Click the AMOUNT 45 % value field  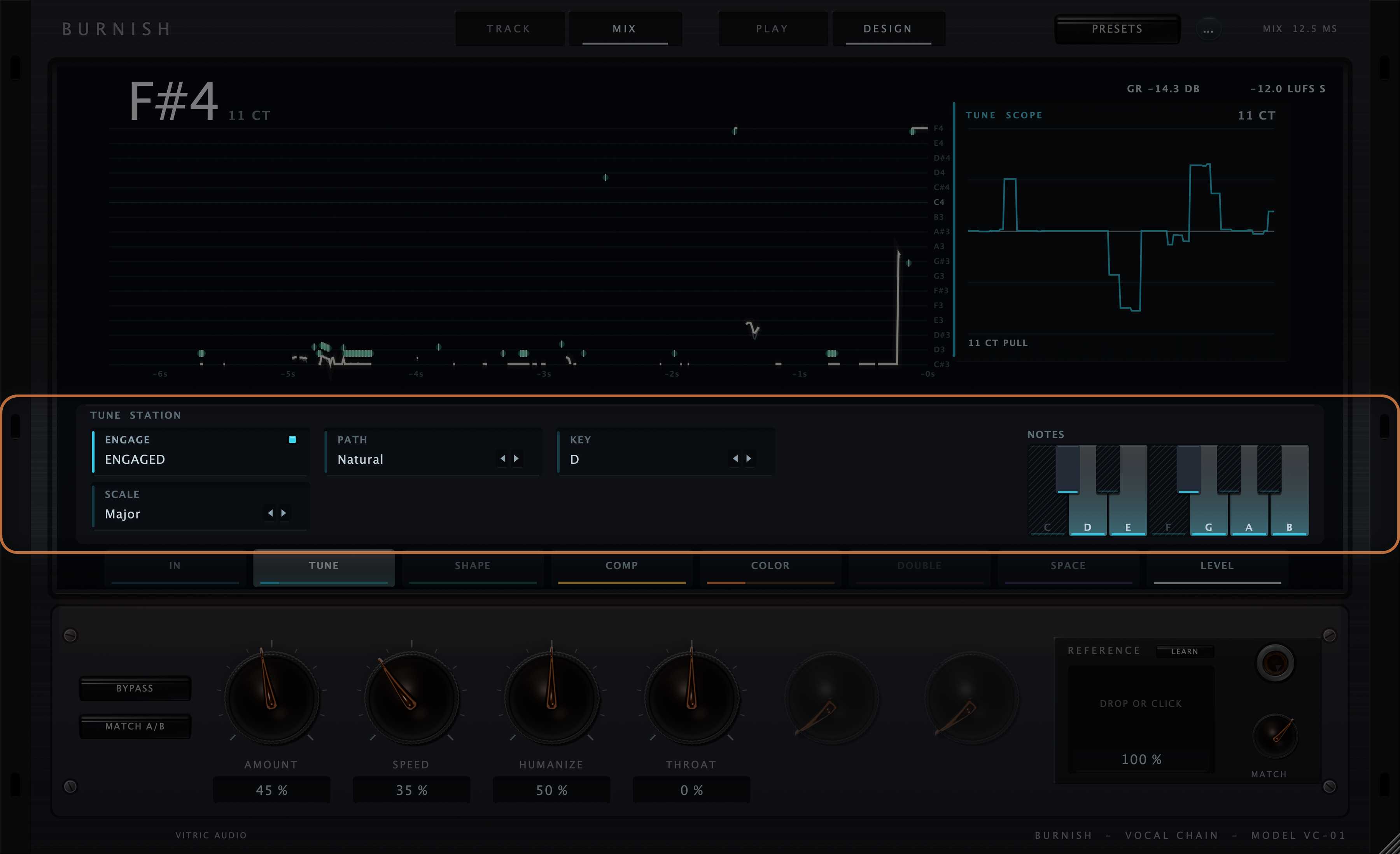click(271, 790)
